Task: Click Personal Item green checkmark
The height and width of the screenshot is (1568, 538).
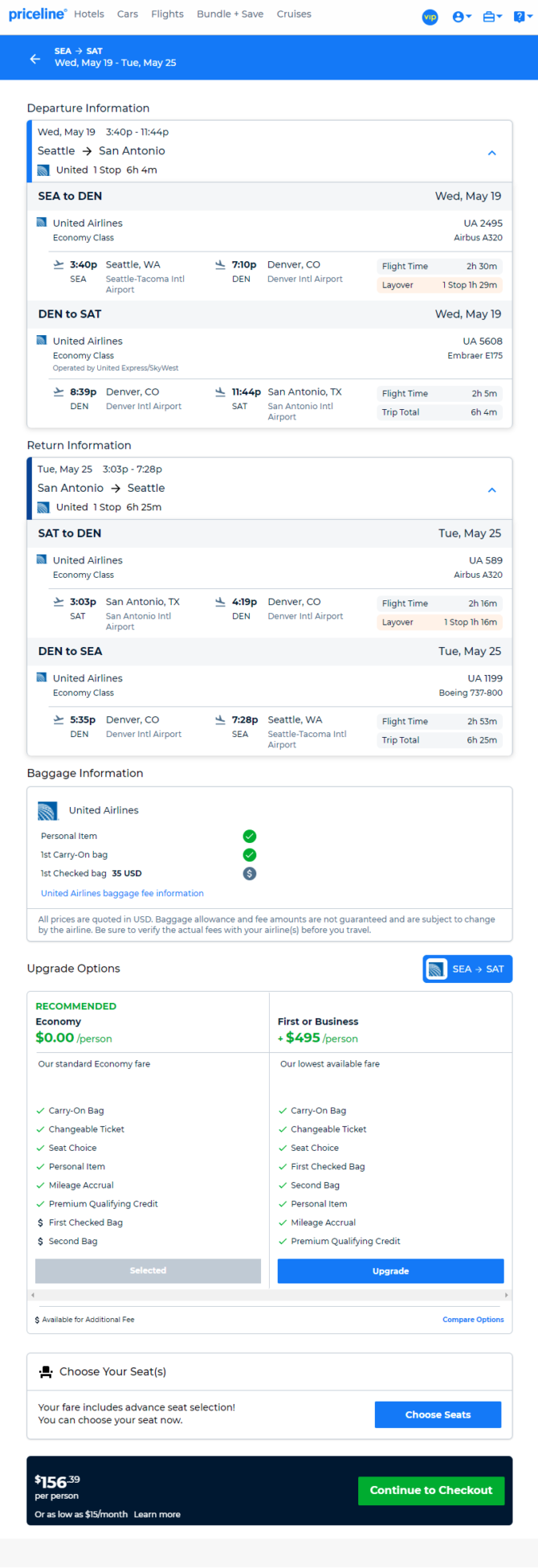Action: tap(250, 837)
